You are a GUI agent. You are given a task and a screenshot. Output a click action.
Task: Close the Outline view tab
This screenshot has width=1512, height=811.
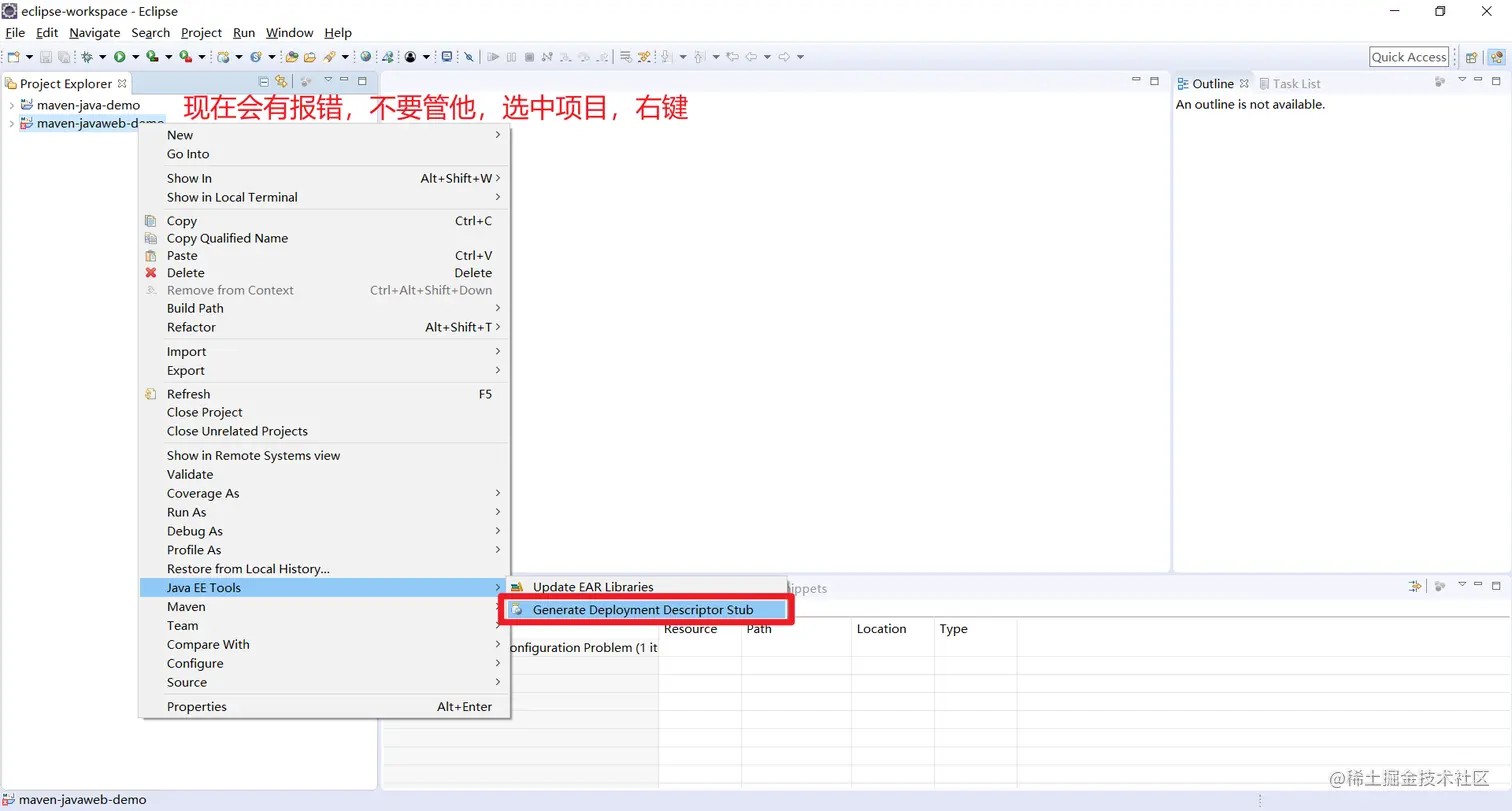[x=1244, y=83]
